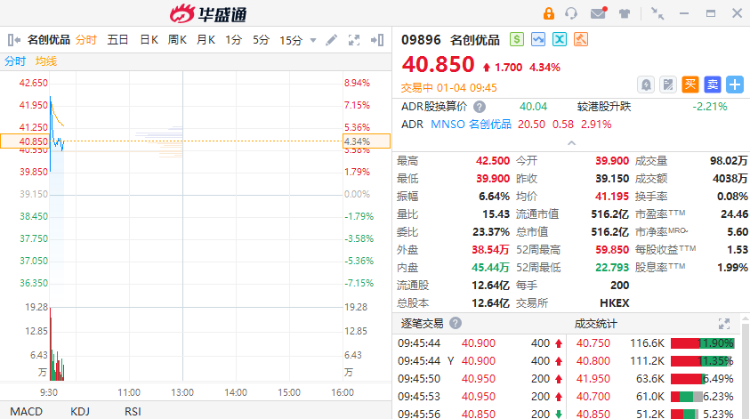Click the 41.950 row in trade statistics
This screenshot has width=750, height=419.
point(655,379)
